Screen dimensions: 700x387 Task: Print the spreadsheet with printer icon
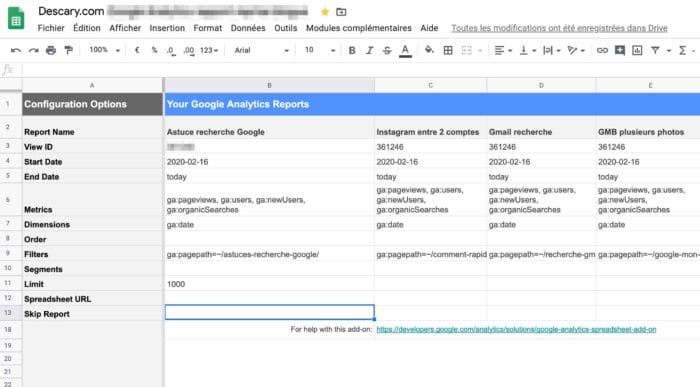pyautogui.click(x=51, y=50)
